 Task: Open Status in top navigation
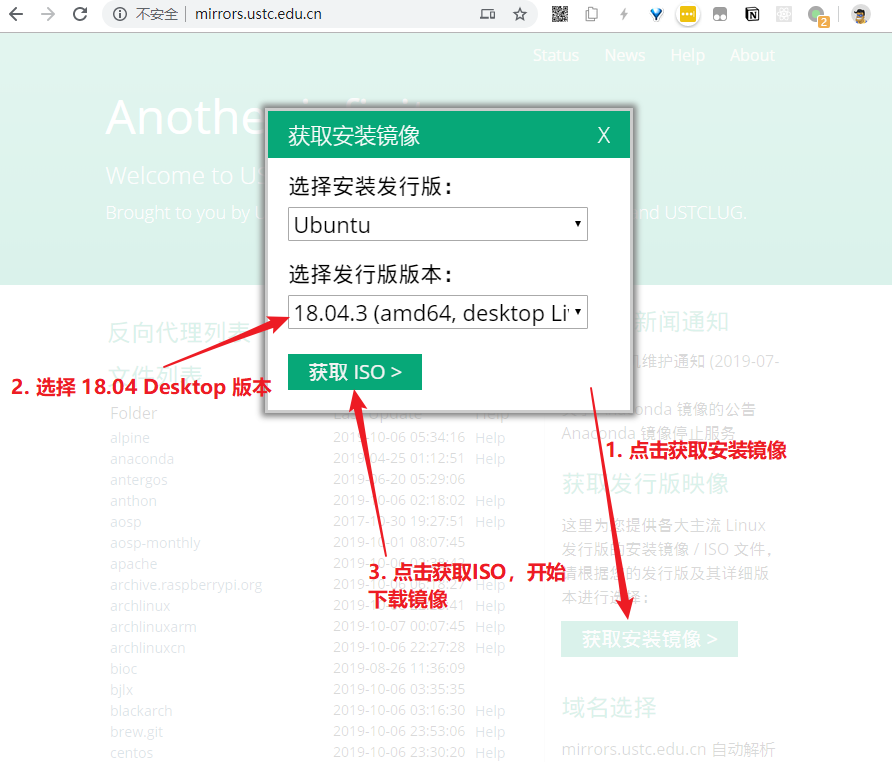(556, 55)
